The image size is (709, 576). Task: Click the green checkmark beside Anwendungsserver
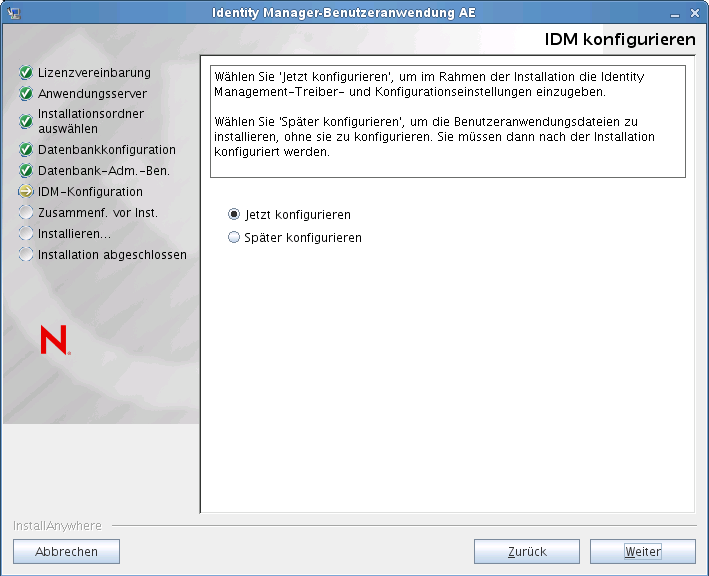(26, 94)
